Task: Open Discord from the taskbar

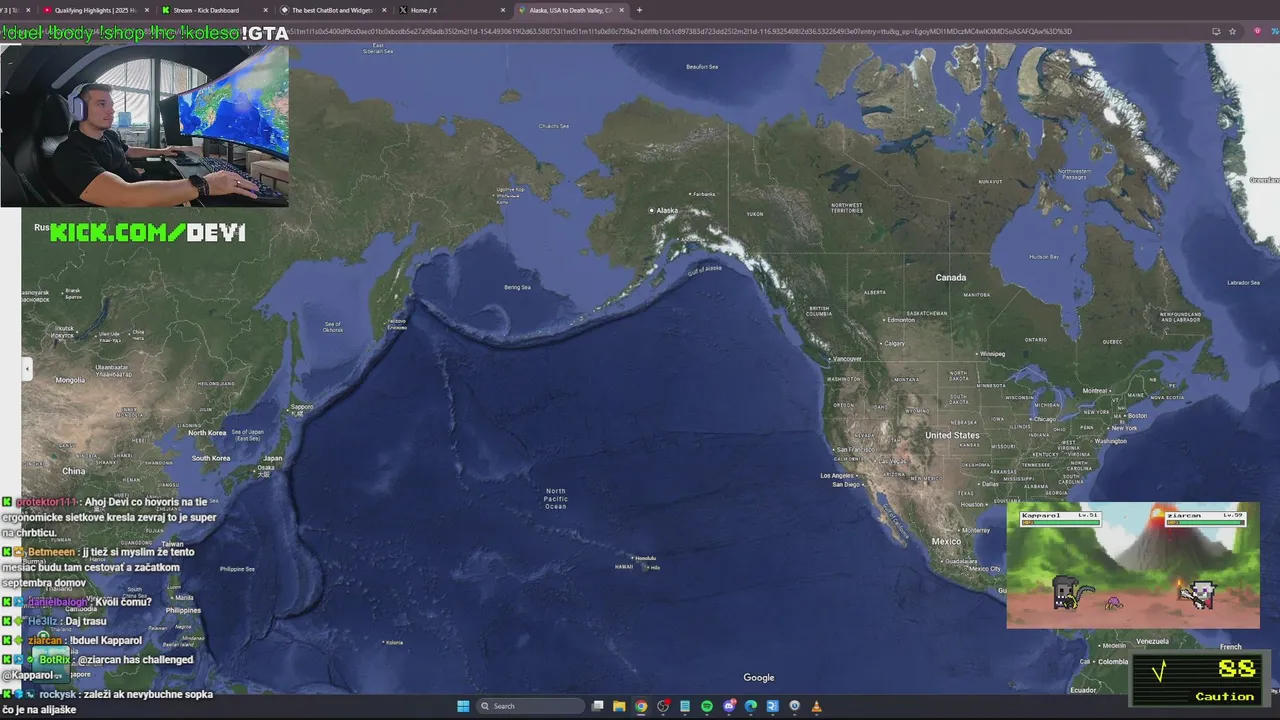Action: tap(729, 706)
